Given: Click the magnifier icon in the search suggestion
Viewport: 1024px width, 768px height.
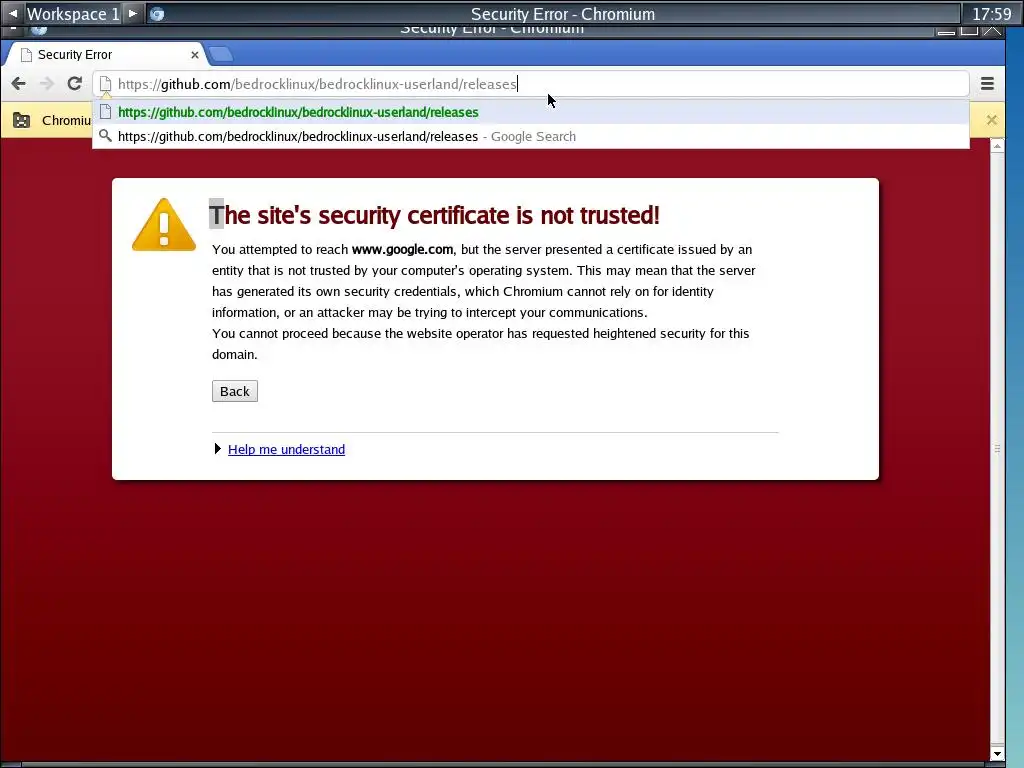Looking at the screenshot, I should pyautogui.click(x=105, y=136).
